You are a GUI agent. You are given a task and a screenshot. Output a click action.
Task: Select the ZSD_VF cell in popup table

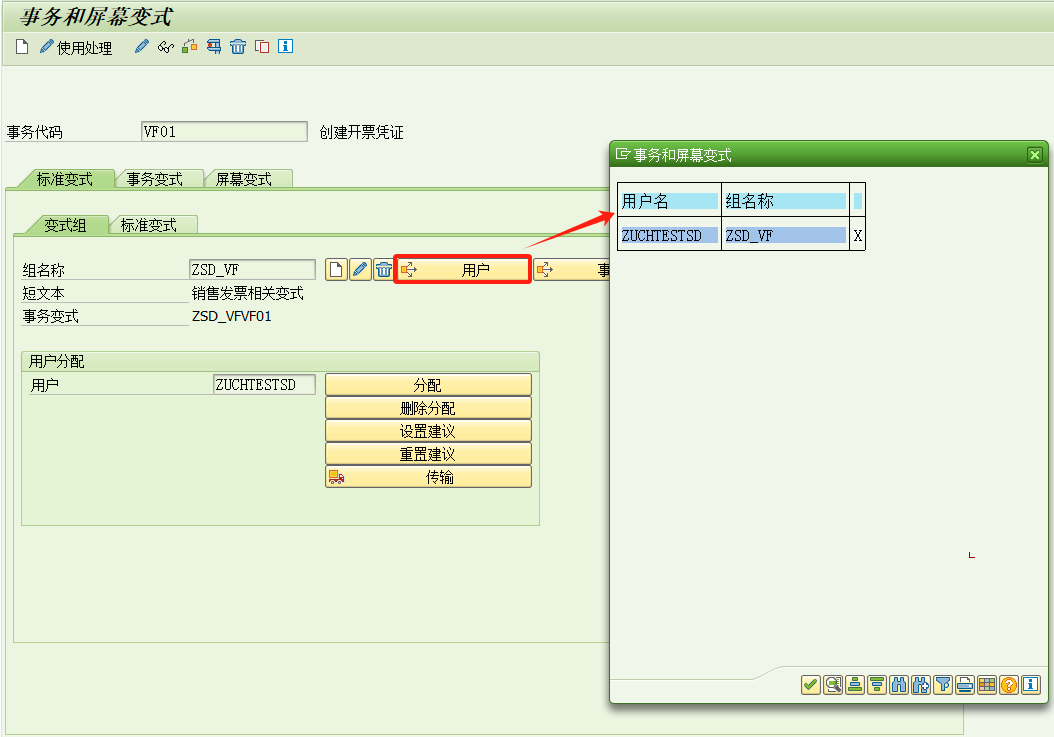pos(785,235)
